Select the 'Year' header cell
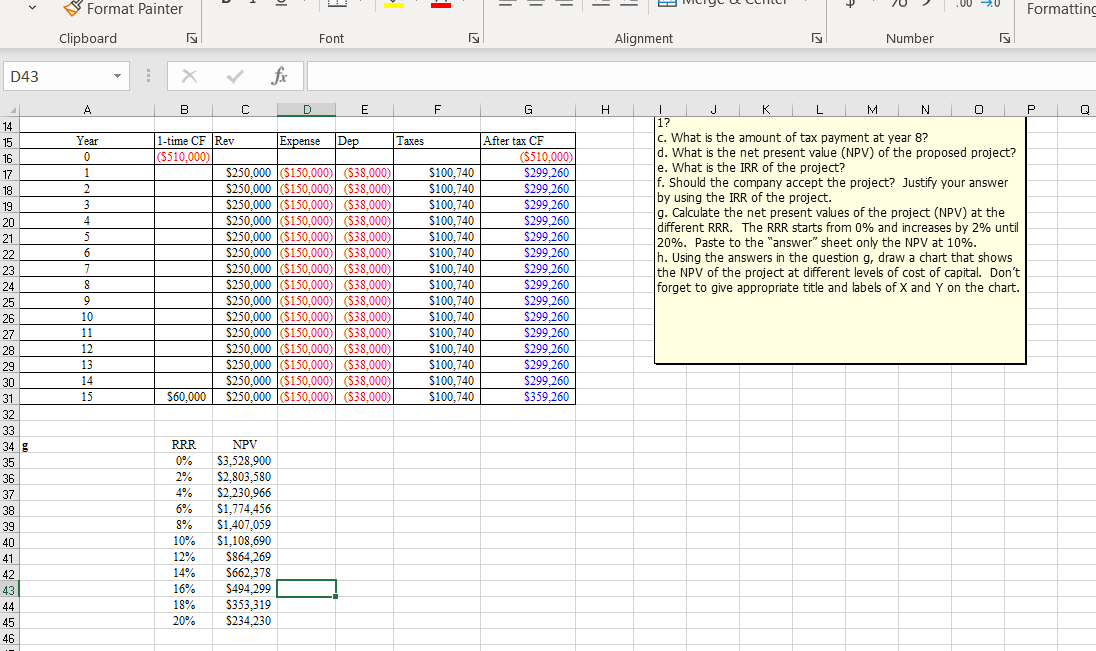Image resolution: width=1096 pixels, height=651 pixels. [x=87, y=141]
